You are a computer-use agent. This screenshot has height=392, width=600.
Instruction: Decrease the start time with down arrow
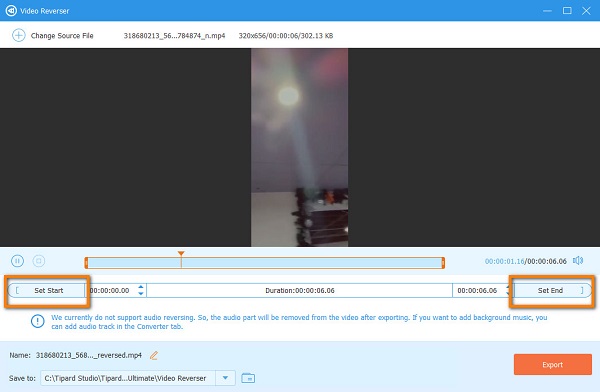point(141,294)
